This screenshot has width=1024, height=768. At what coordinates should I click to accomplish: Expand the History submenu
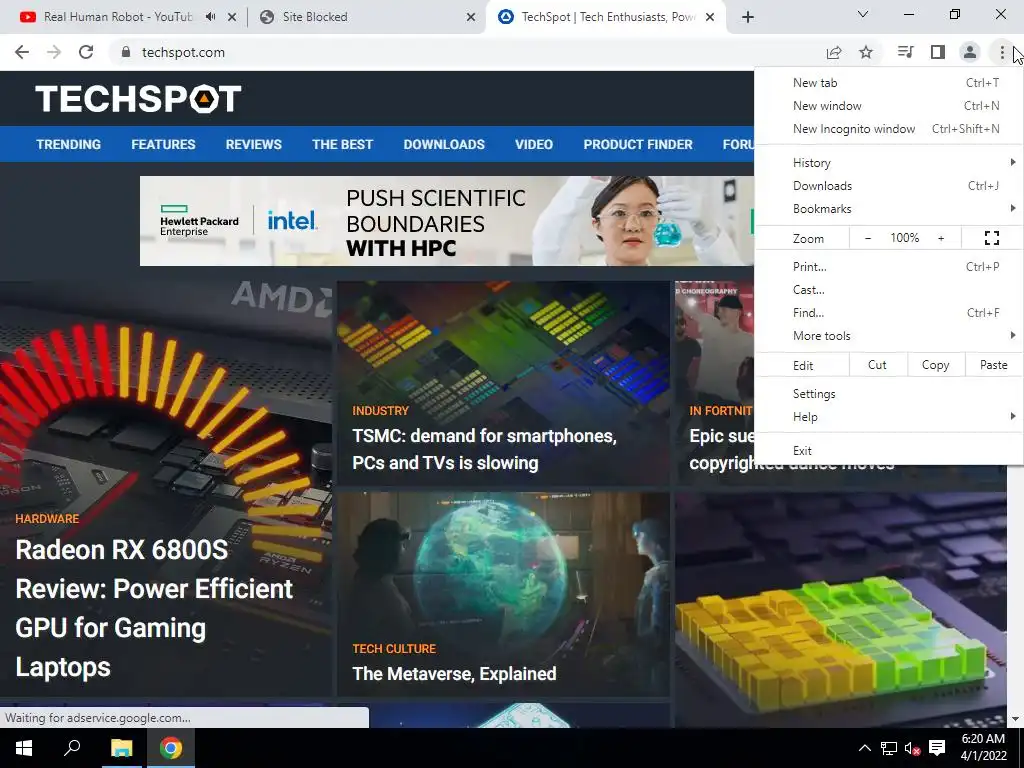pos(888,163)
